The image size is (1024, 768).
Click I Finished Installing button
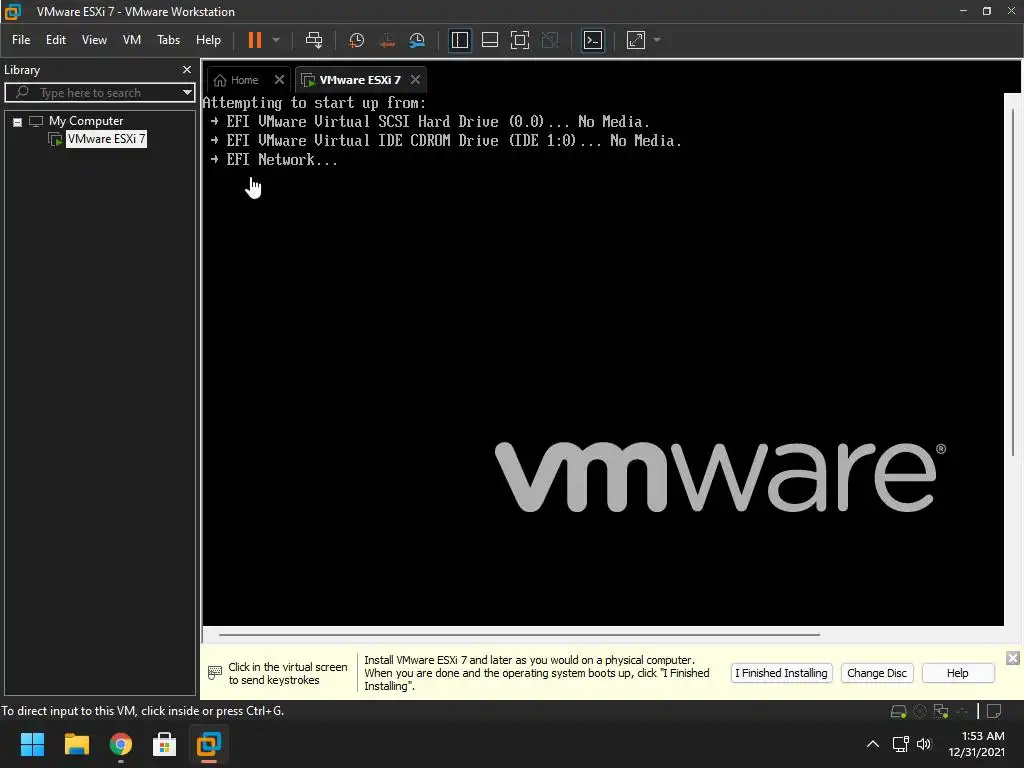(x=781, y=673)
